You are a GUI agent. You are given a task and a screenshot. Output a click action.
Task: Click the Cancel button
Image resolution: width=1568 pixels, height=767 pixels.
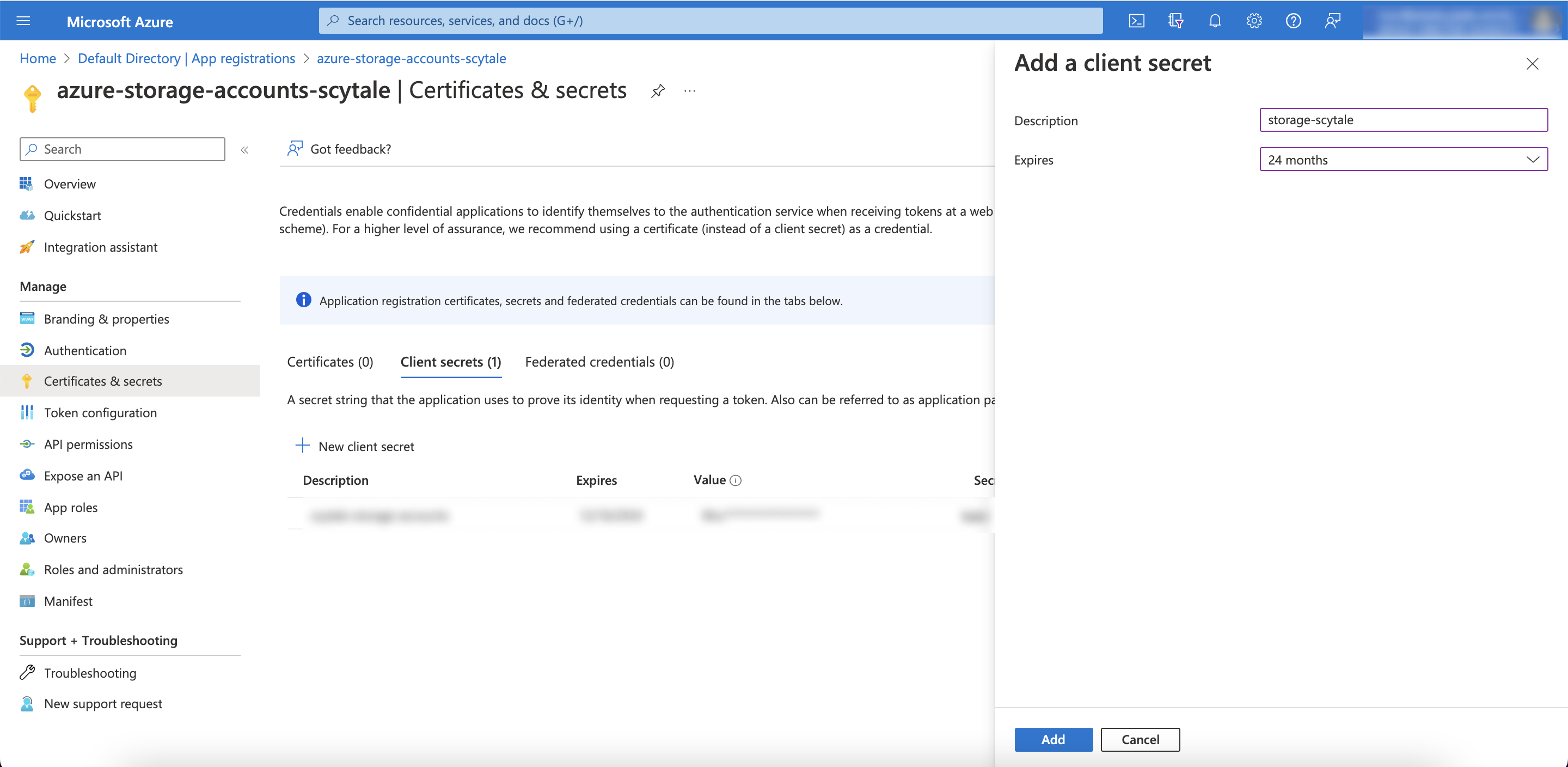click(x=1140, y=740)
